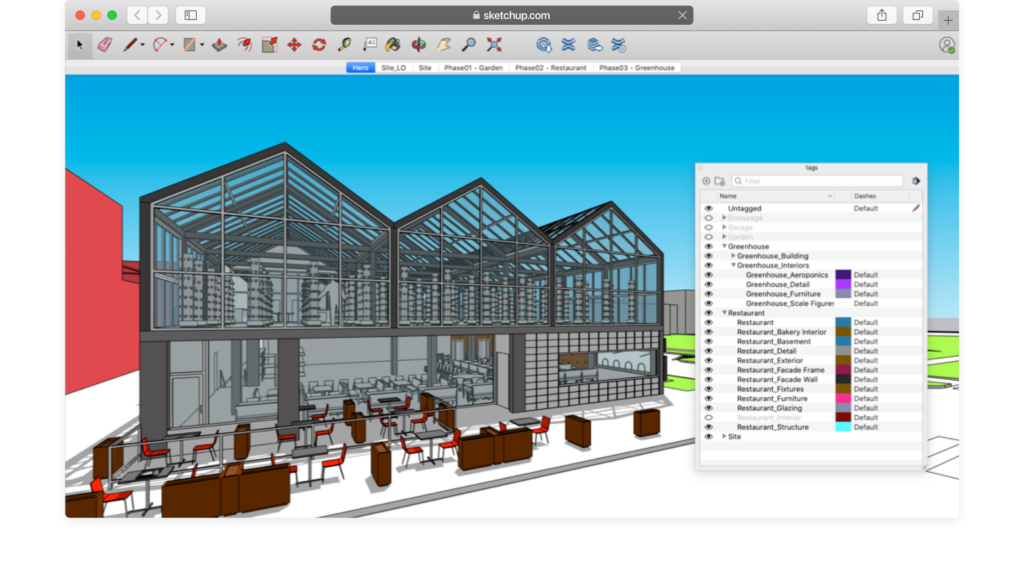Select the Eraser tool

[x=105, y=45]
